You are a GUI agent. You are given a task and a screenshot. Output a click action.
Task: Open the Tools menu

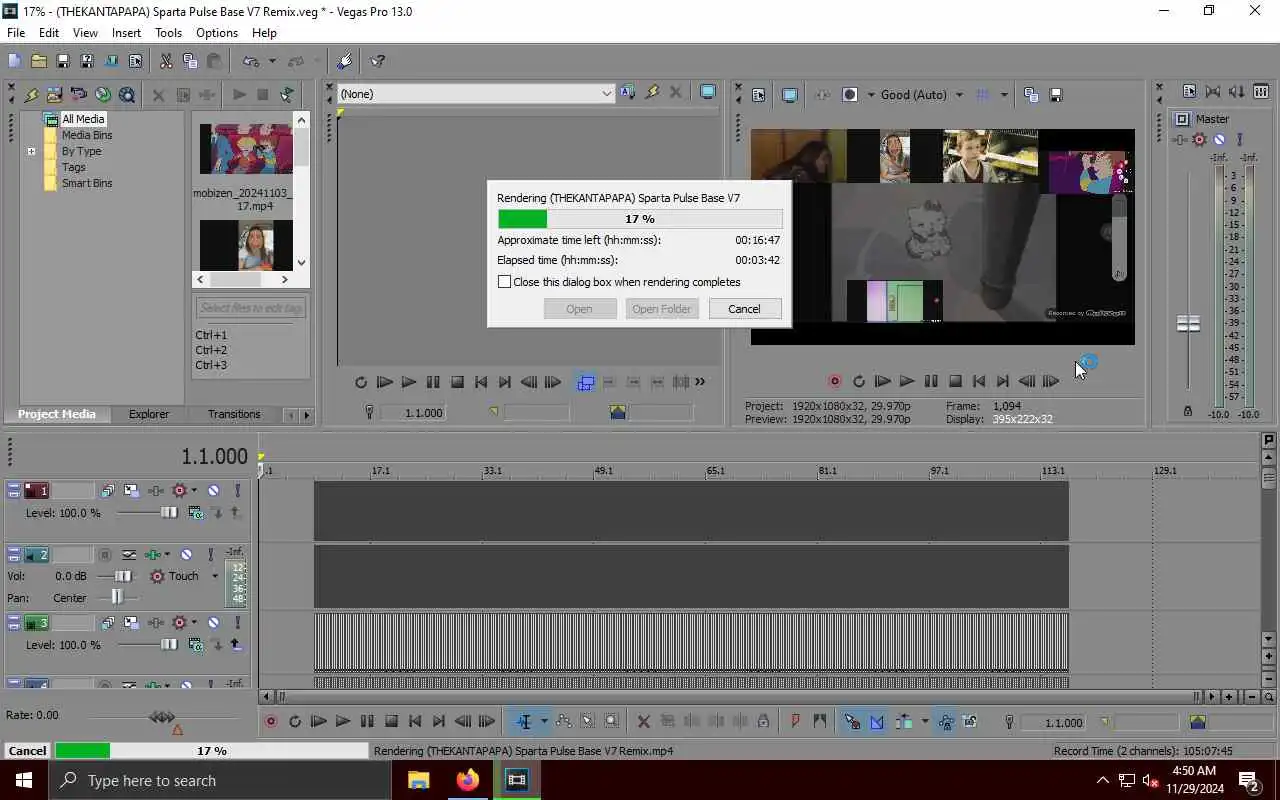(x=168, y=33)
